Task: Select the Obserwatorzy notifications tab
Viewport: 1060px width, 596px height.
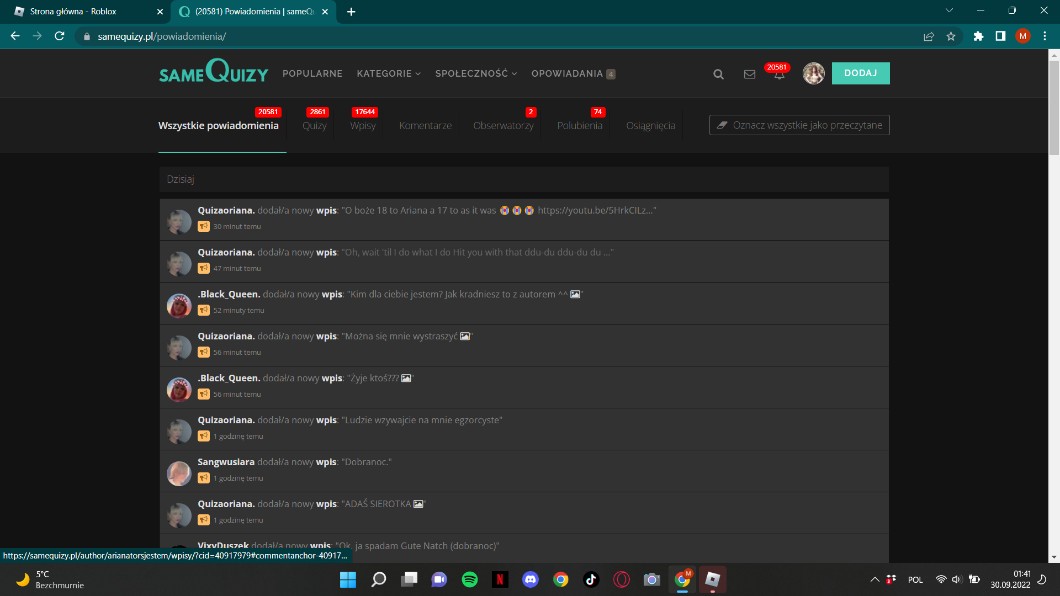Action: click(503, 126)
